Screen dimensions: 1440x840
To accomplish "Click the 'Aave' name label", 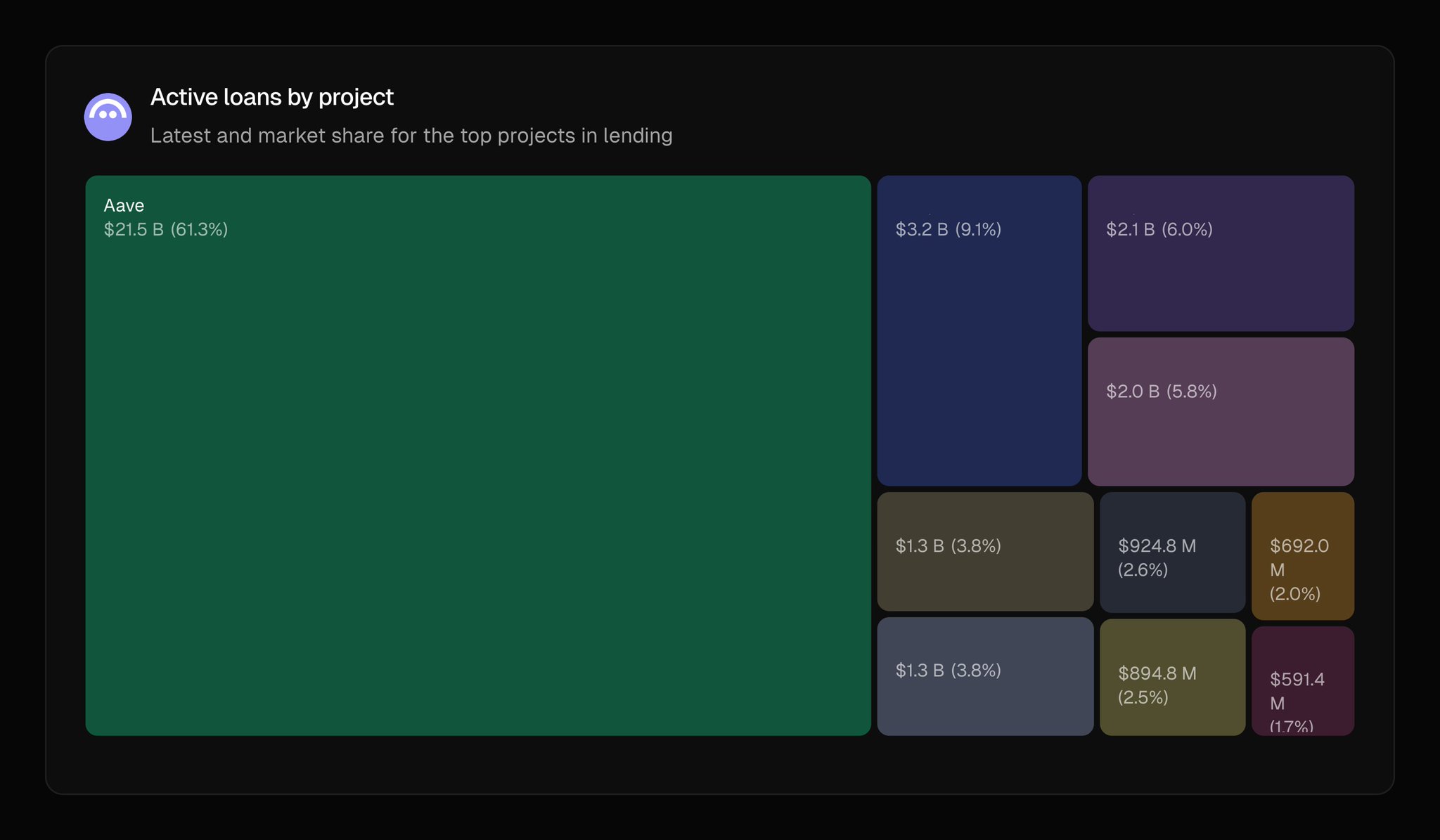I will click(124, 205).
